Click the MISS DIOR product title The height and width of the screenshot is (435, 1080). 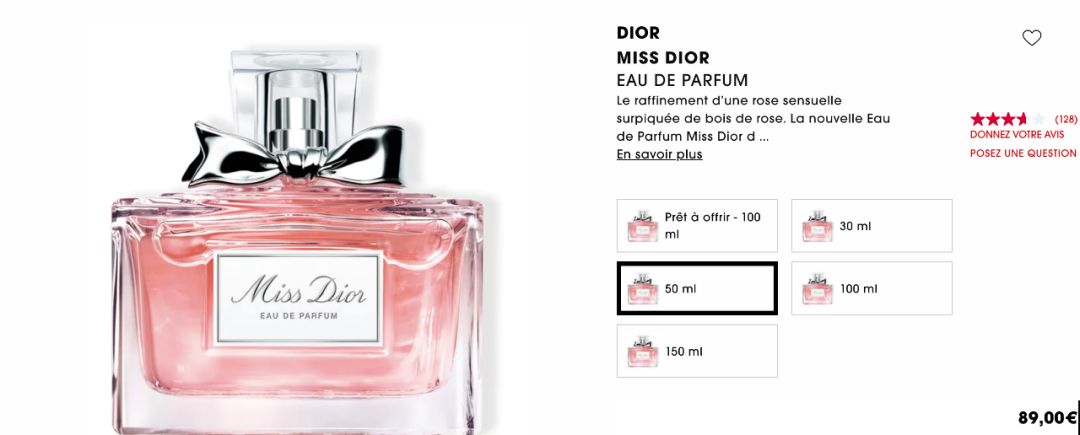point(663,58)
